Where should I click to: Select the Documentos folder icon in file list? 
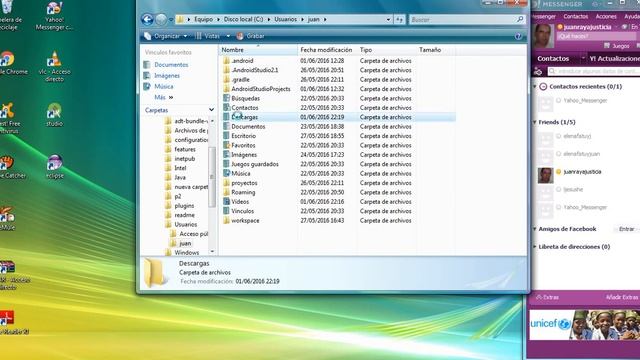coord(227,126)
